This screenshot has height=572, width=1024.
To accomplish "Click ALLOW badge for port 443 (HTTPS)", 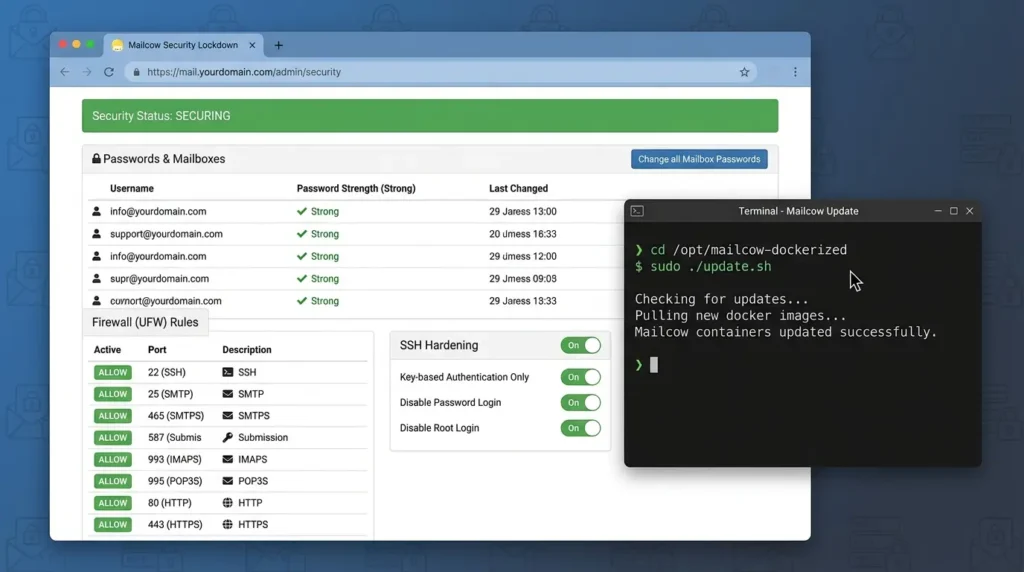I will click(112, 524).
